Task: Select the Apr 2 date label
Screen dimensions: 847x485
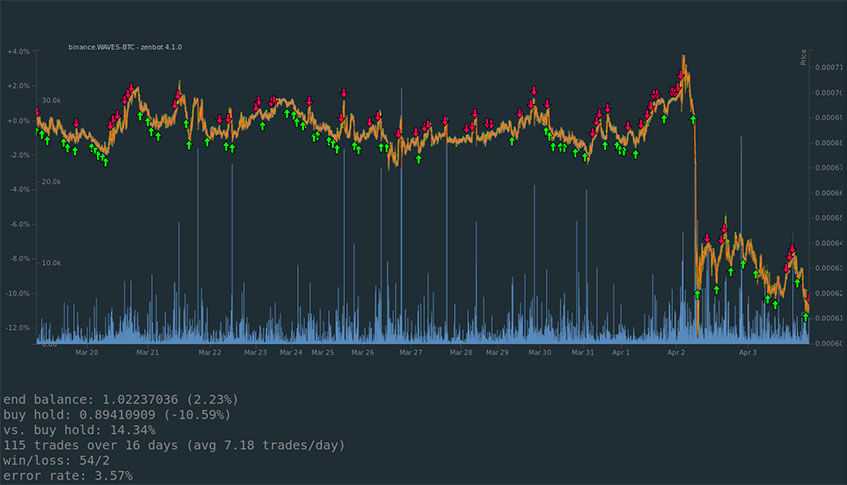Action: 677,353
